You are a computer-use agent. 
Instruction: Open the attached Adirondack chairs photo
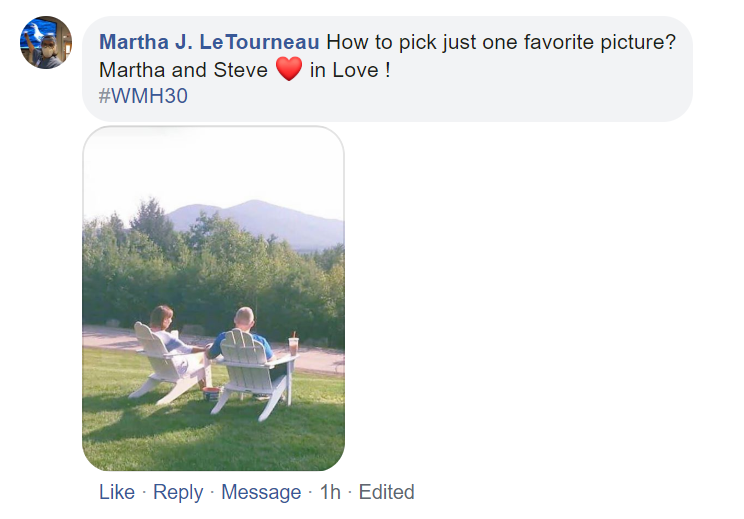coord(213,298)
